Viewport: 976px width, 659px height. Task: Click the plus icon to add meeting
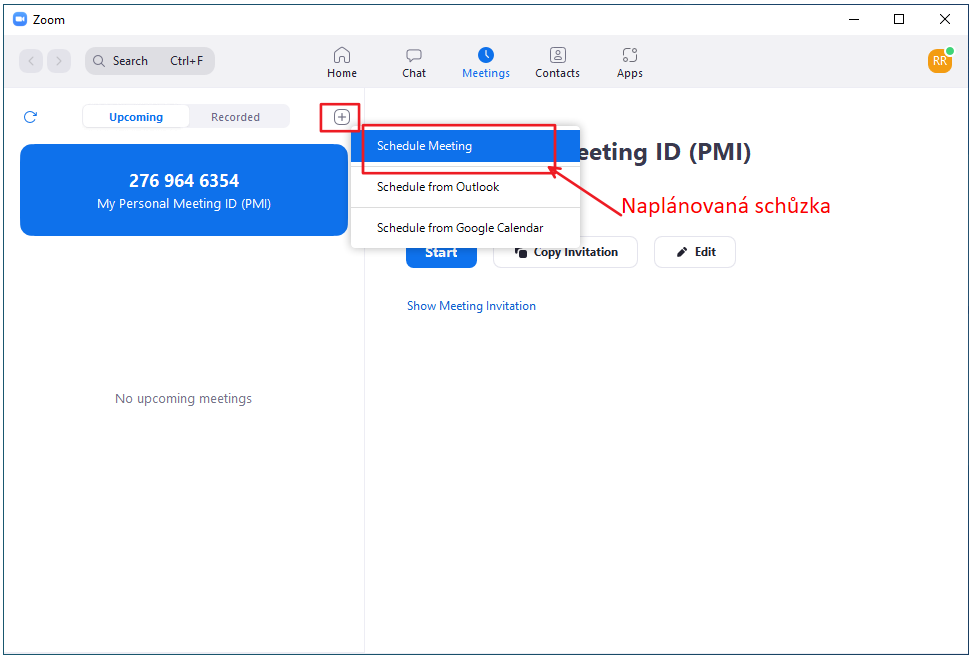[x=342, y=117]
